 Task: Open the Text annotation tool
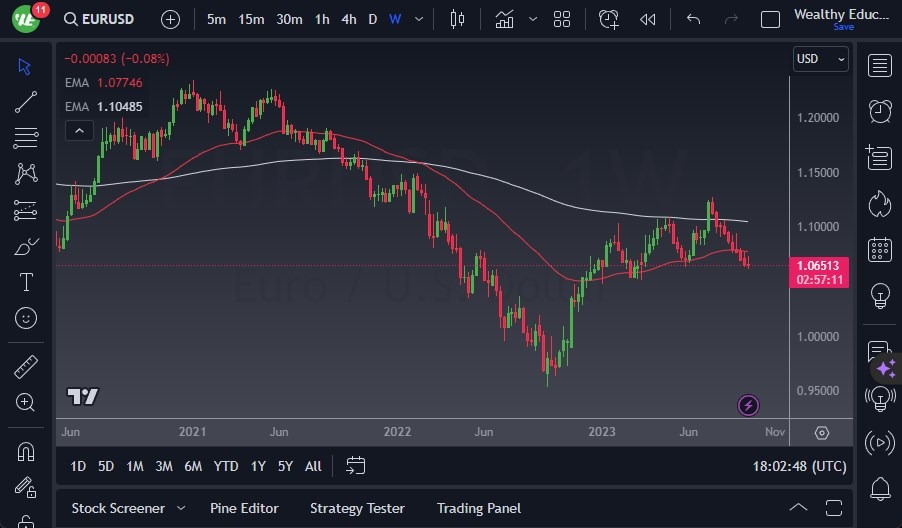click(26, 282)
